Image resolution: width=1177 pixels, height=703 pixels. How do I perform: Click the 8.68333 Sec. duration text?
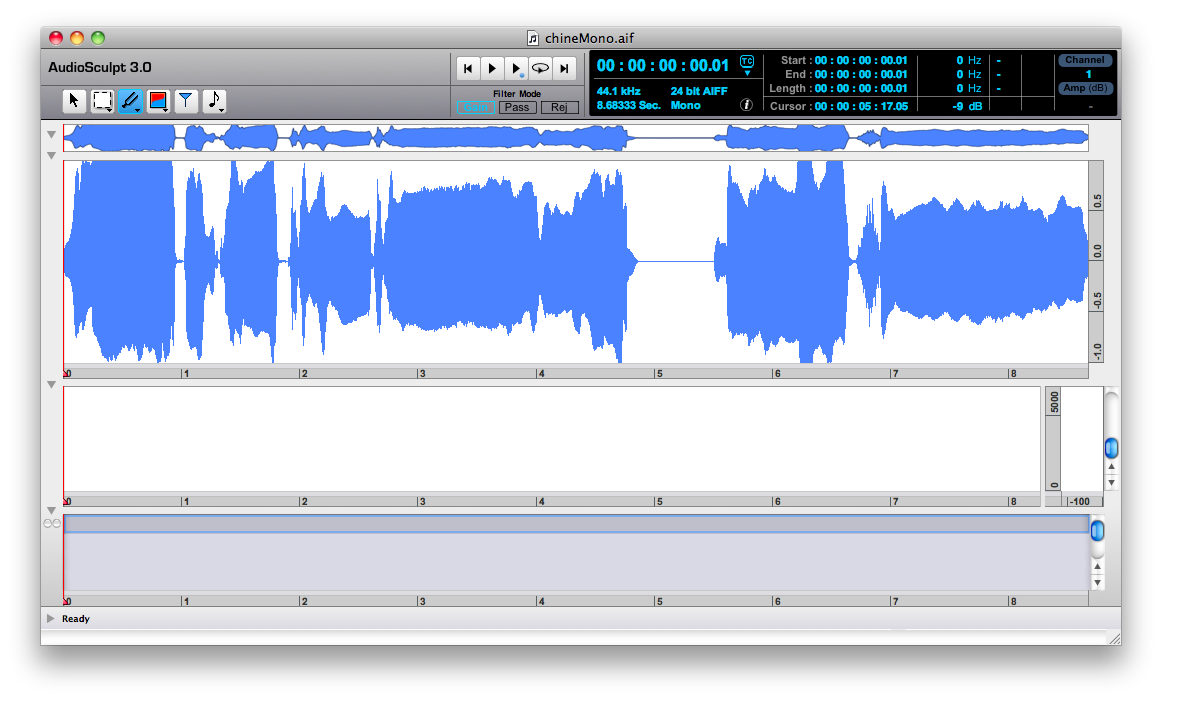coord(628,105)
